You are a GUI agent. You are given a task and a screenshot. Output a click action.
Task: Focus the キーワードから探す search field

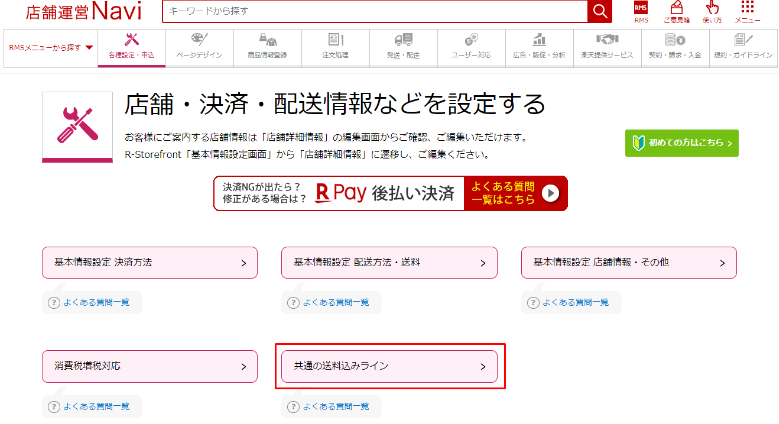(375, 11)
